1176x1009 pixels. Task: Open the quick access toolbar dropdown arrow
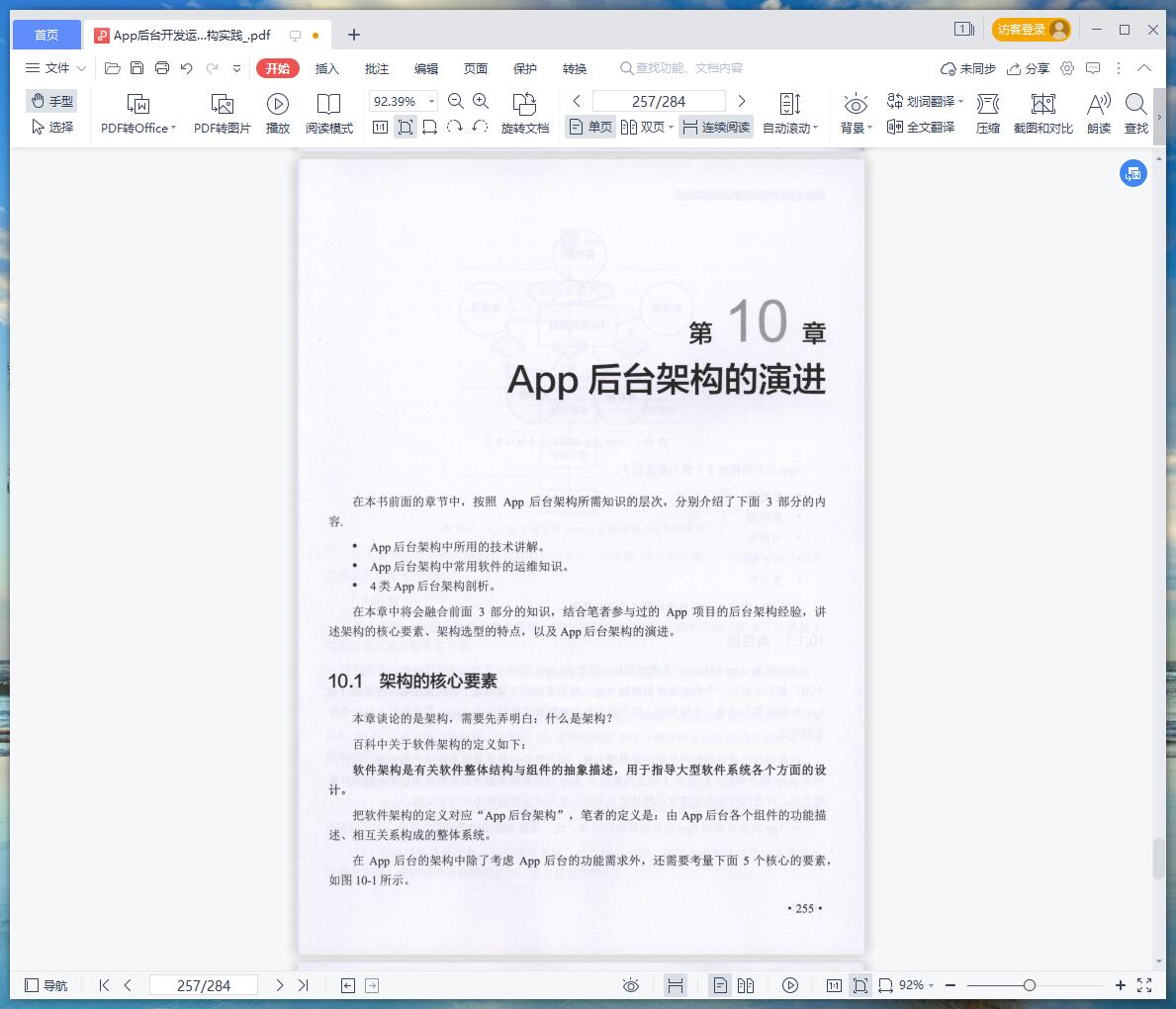[237, 68]
